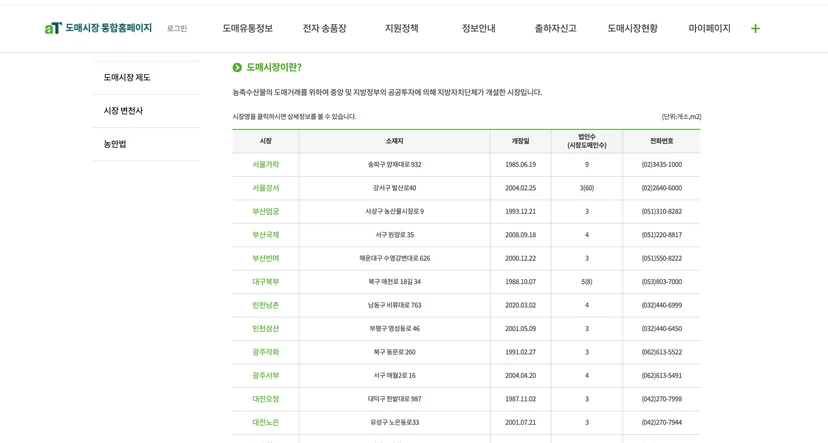Open the 서울강서 market link

pos(266,188)
